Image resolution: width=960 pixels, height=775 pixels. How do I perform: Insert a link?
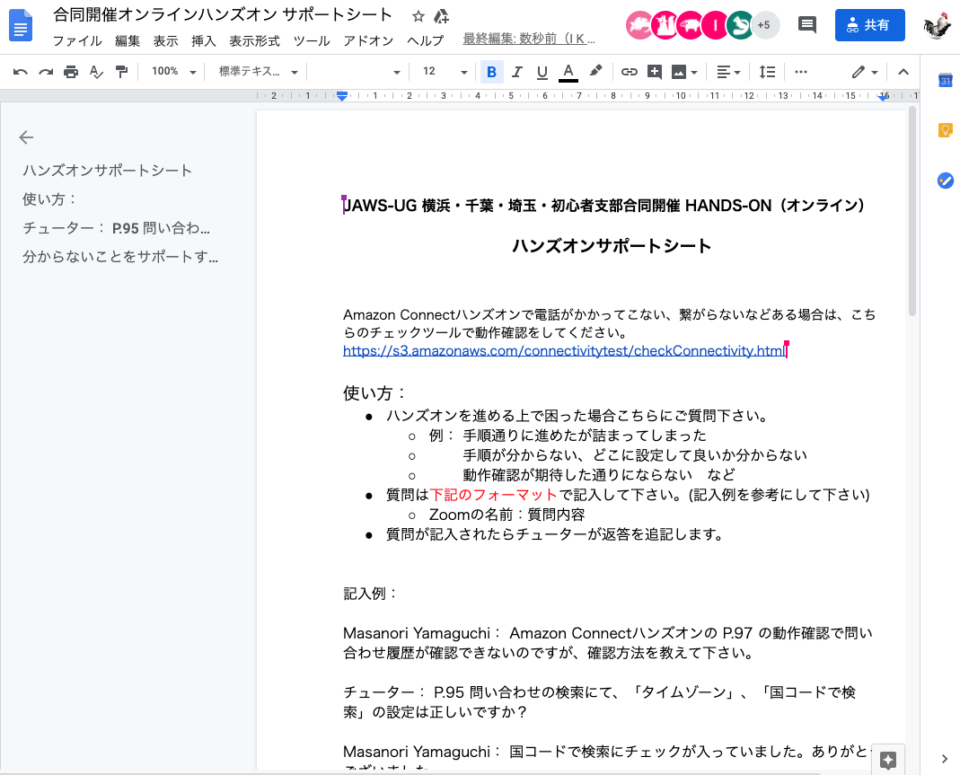click(629, 72)
